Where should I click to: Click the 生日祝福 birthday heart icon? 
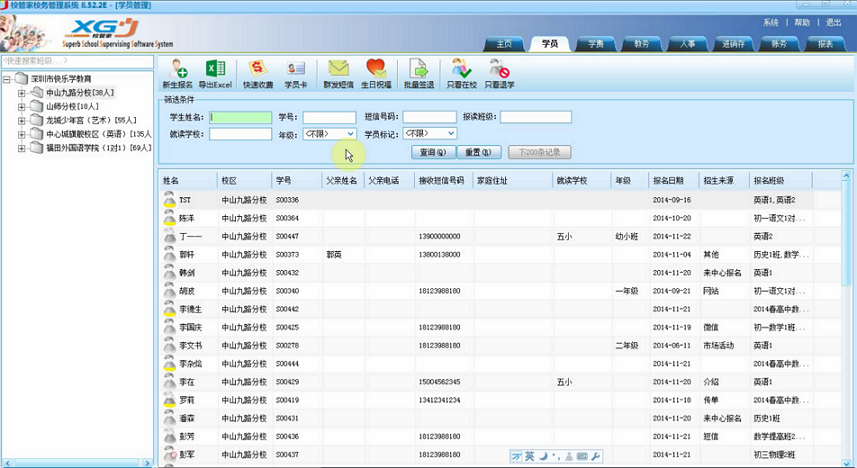tap(376, 69)
